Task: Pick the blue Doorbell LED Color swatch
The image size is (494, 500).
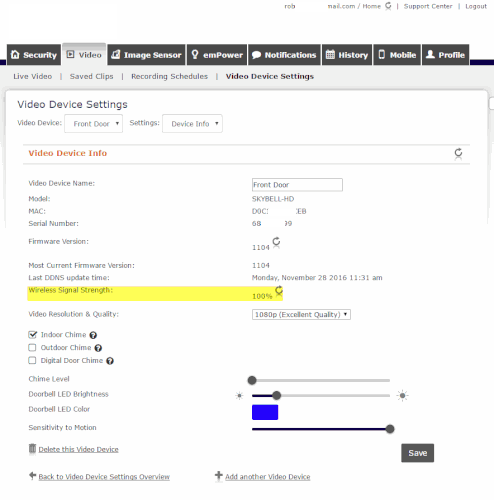Action: click(265, 412)
